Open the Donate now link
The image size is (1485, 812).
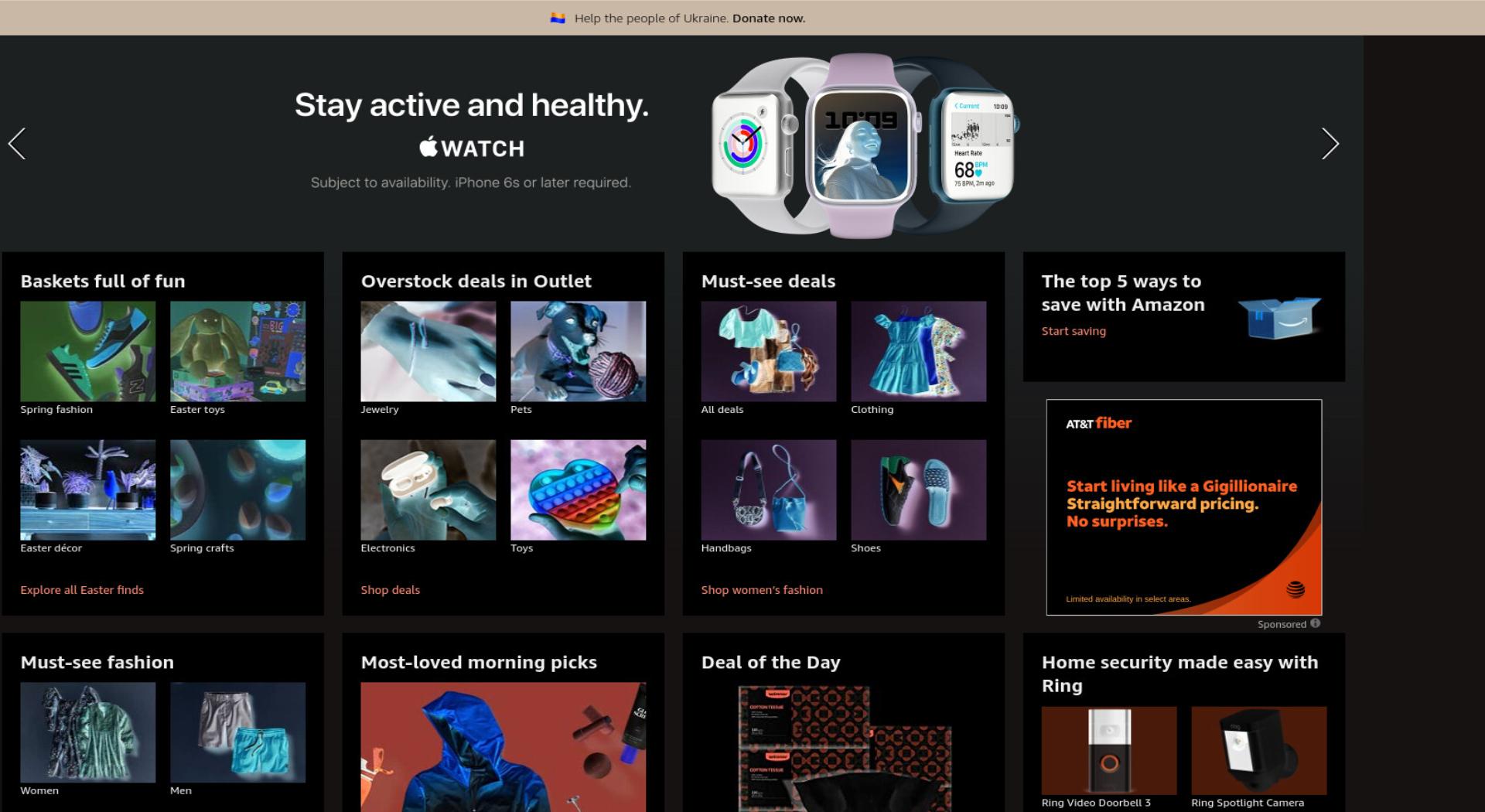(769, 18)
